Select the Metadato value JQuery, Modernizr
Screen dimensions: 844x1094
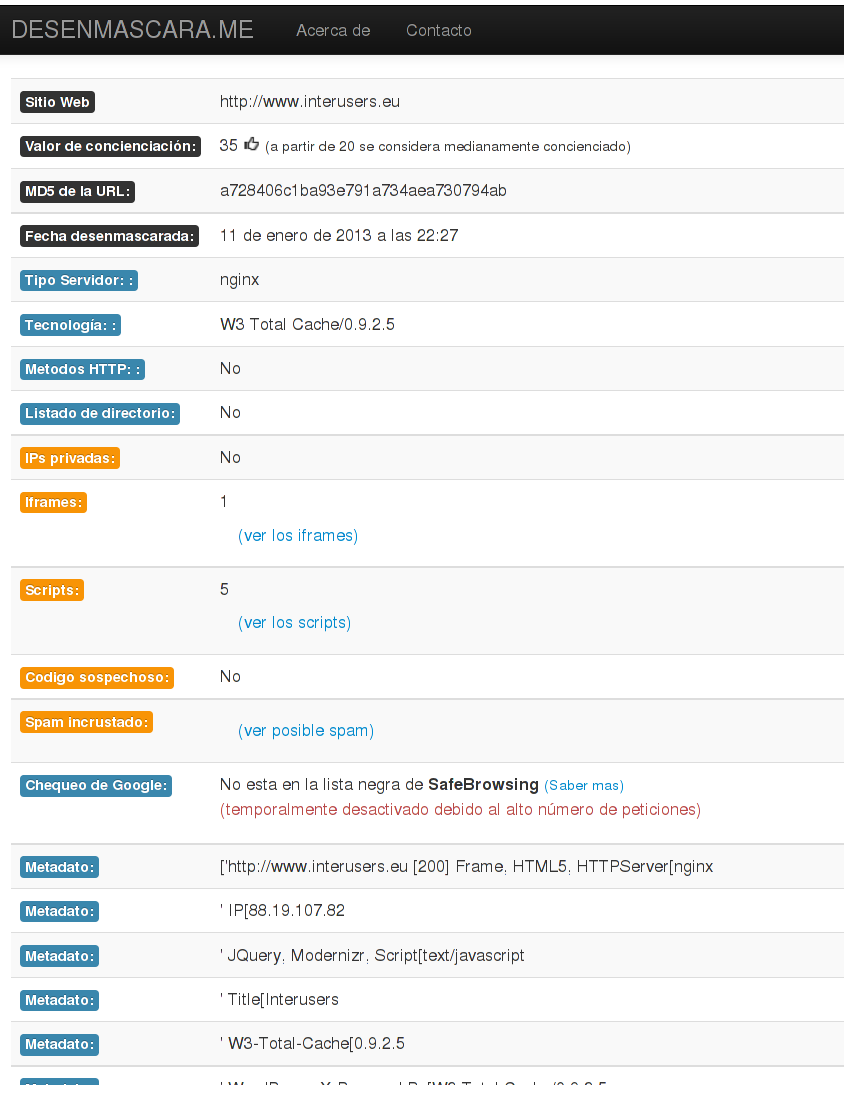[372, 956]
